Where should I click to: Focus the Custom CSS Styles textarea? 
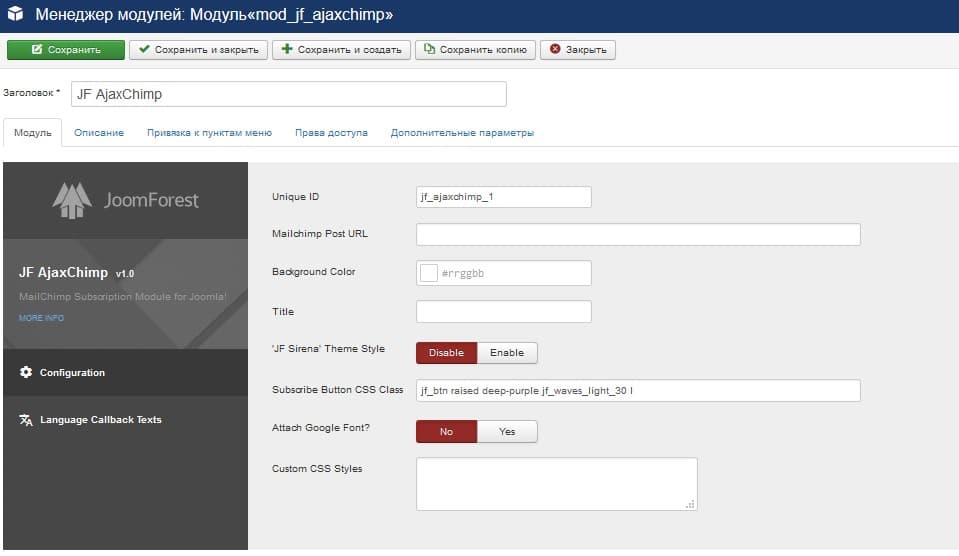557,484
